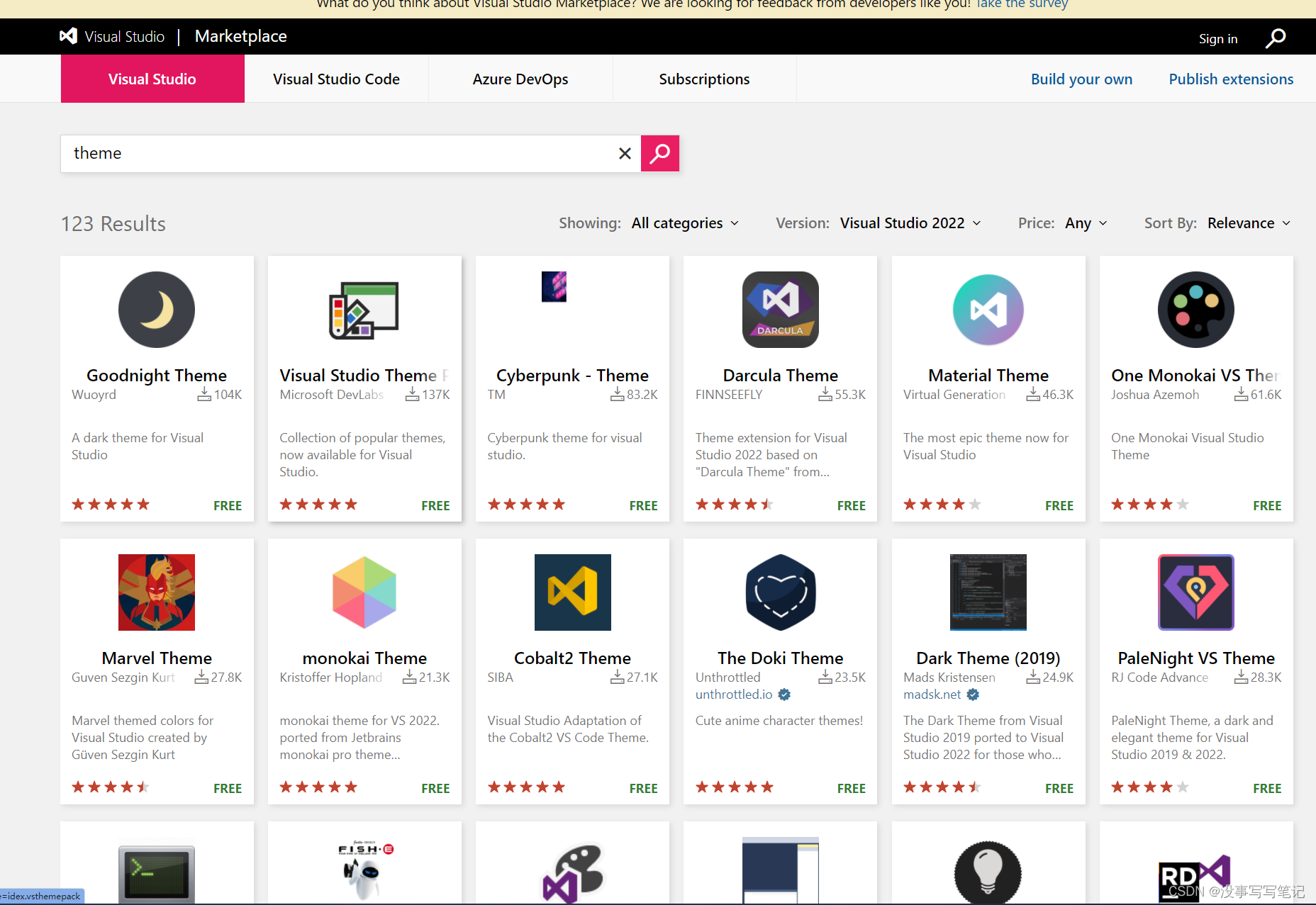Viewport: 1316px width, 905px height.
Task: Open the header search magnifier icon
Action: coord(1276,38)
